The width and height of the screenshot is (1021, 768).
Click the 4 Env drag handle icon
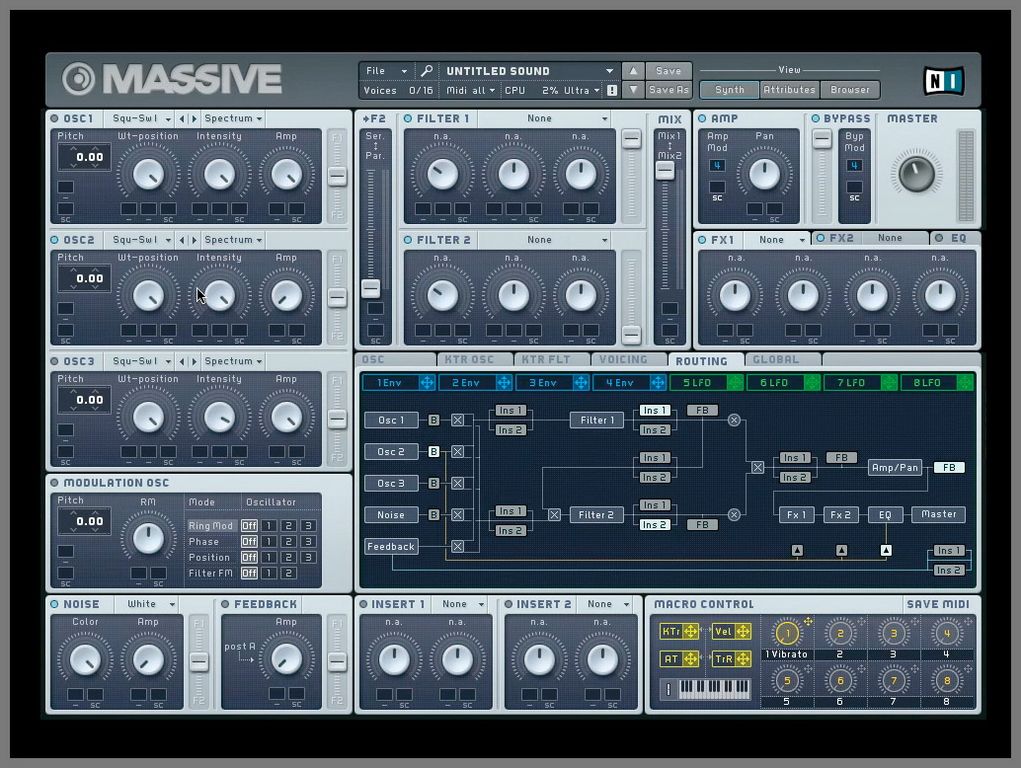[658, 382]
